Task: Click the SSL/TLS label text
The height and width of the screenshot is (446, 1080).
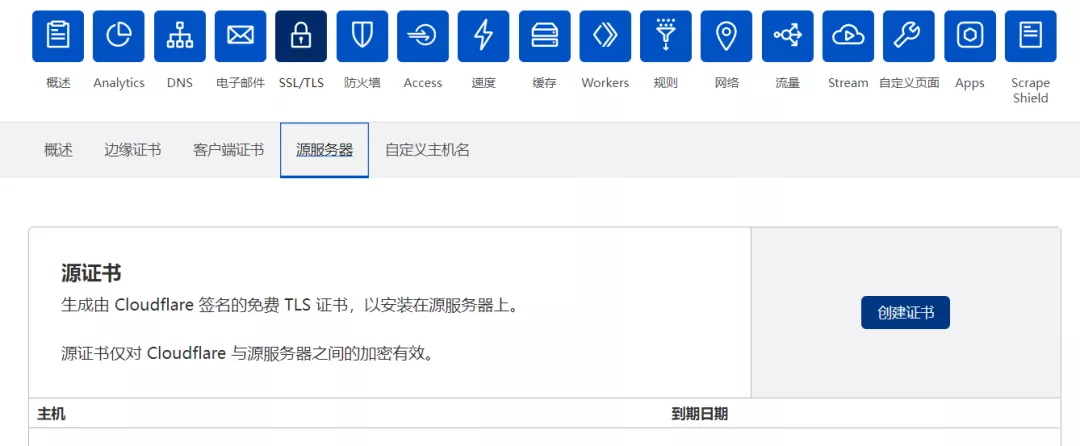Action: (301, 83)
